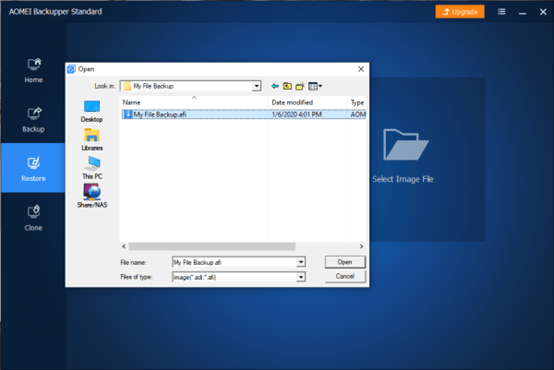This screenshot has height=370, width=554.
Task: Click the Select Image File label
Action: click(403, 179)
